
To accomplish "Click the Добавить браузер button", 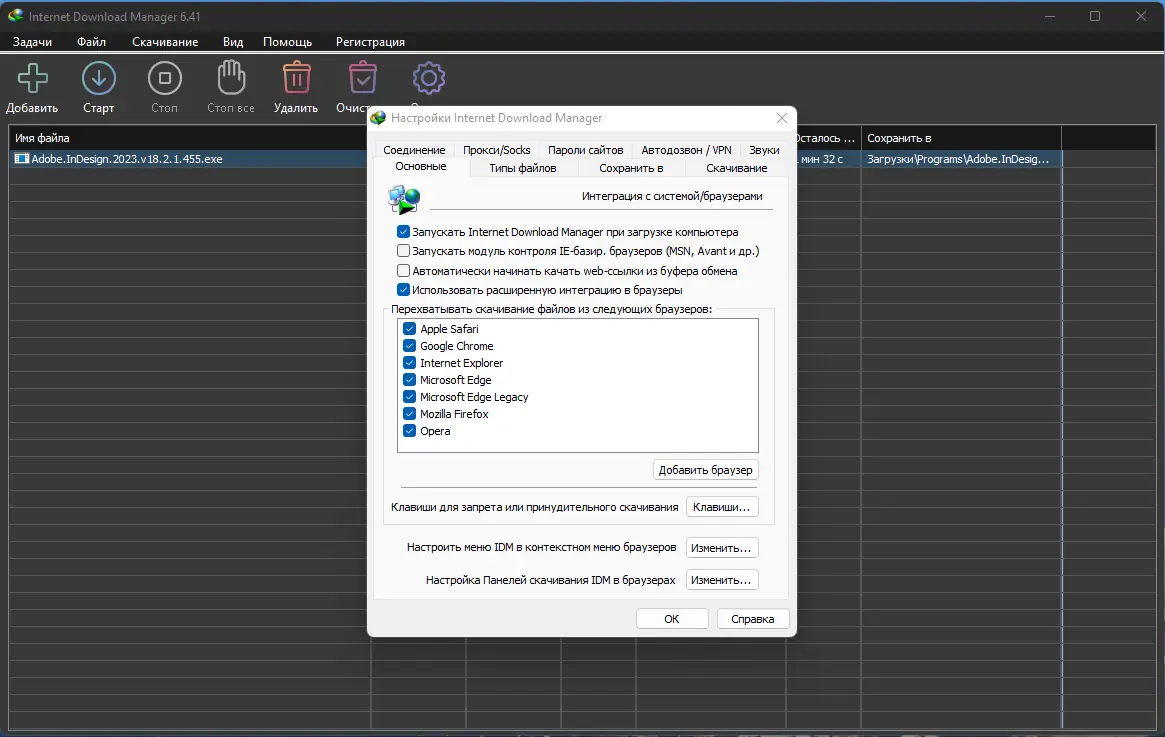I will [706, 470].
